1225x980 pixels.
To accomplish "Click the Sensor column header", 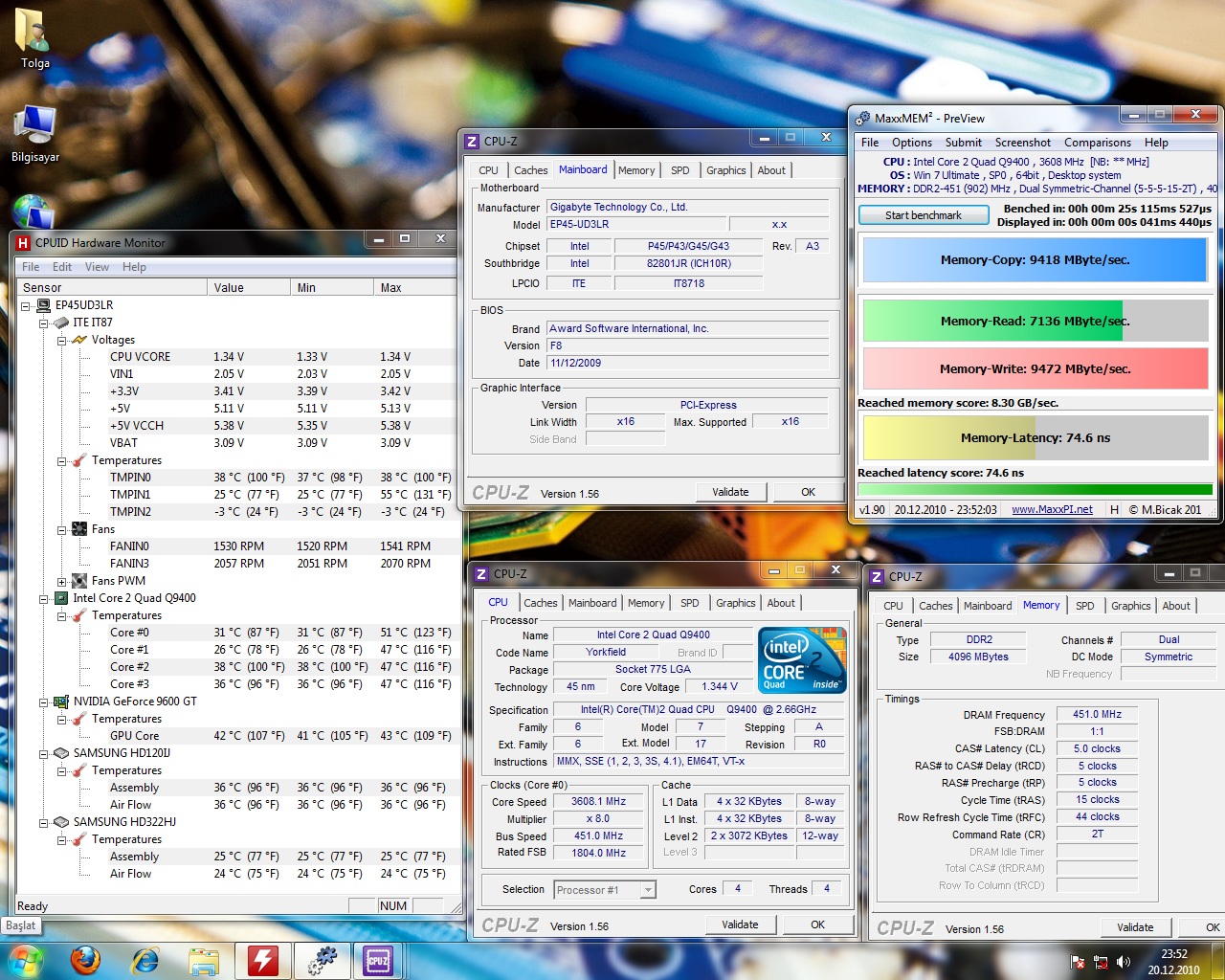I will pos(113,288).
